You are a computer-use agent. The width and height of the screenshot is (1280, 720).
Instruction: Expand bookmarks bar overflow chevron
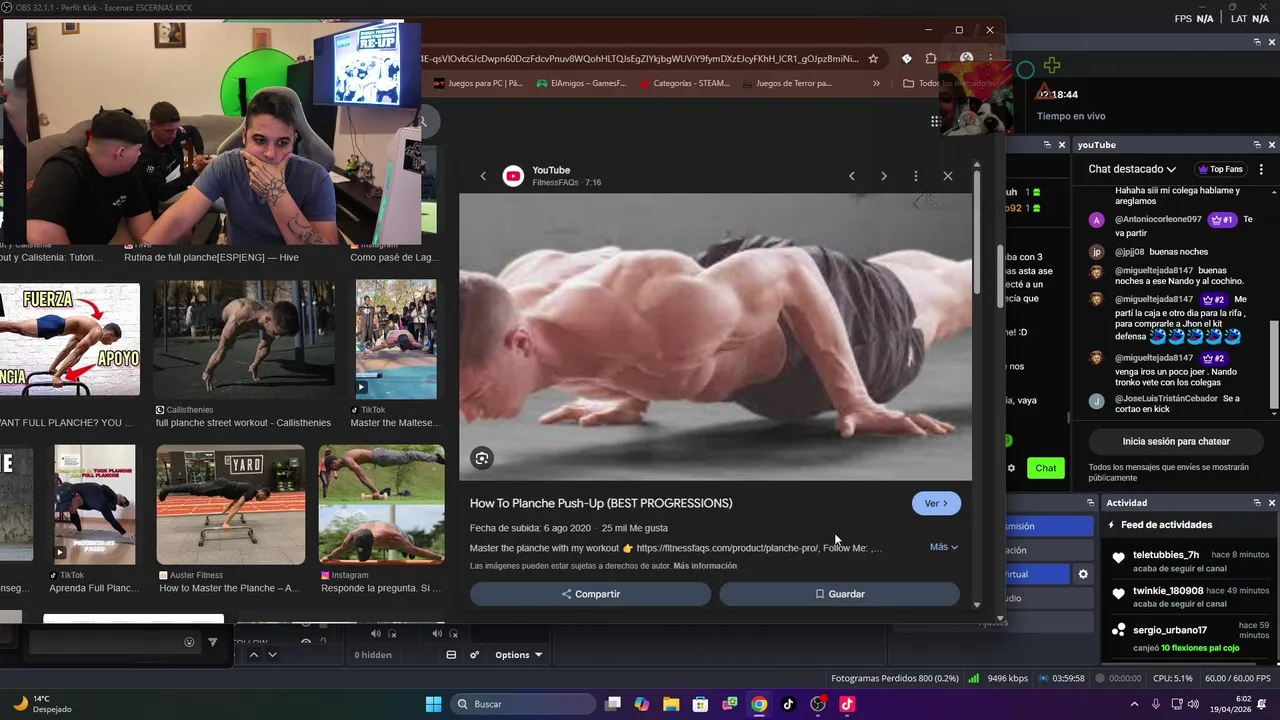click(877, 84)
